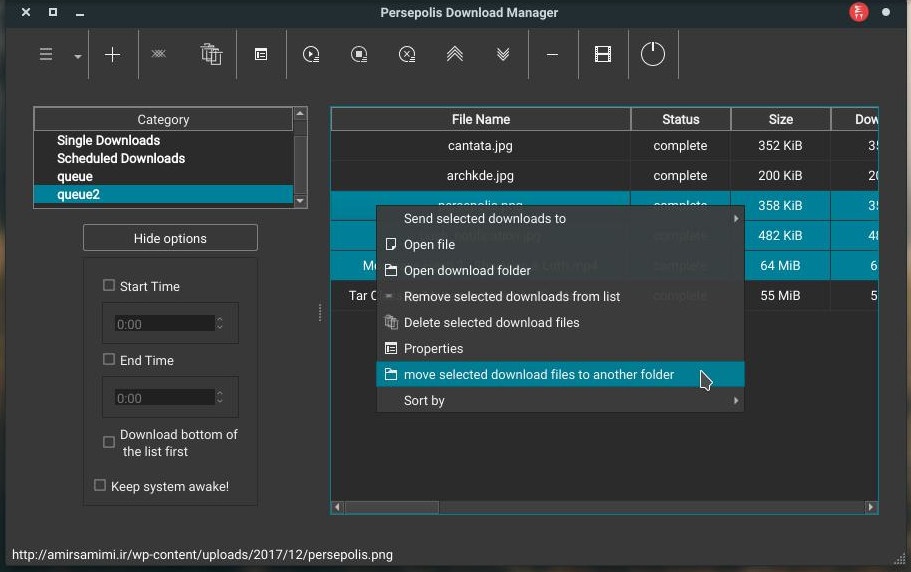Screen dimensions: 911x572
Task: Click the 64 MiB size cell
Action: pos(780,266)
